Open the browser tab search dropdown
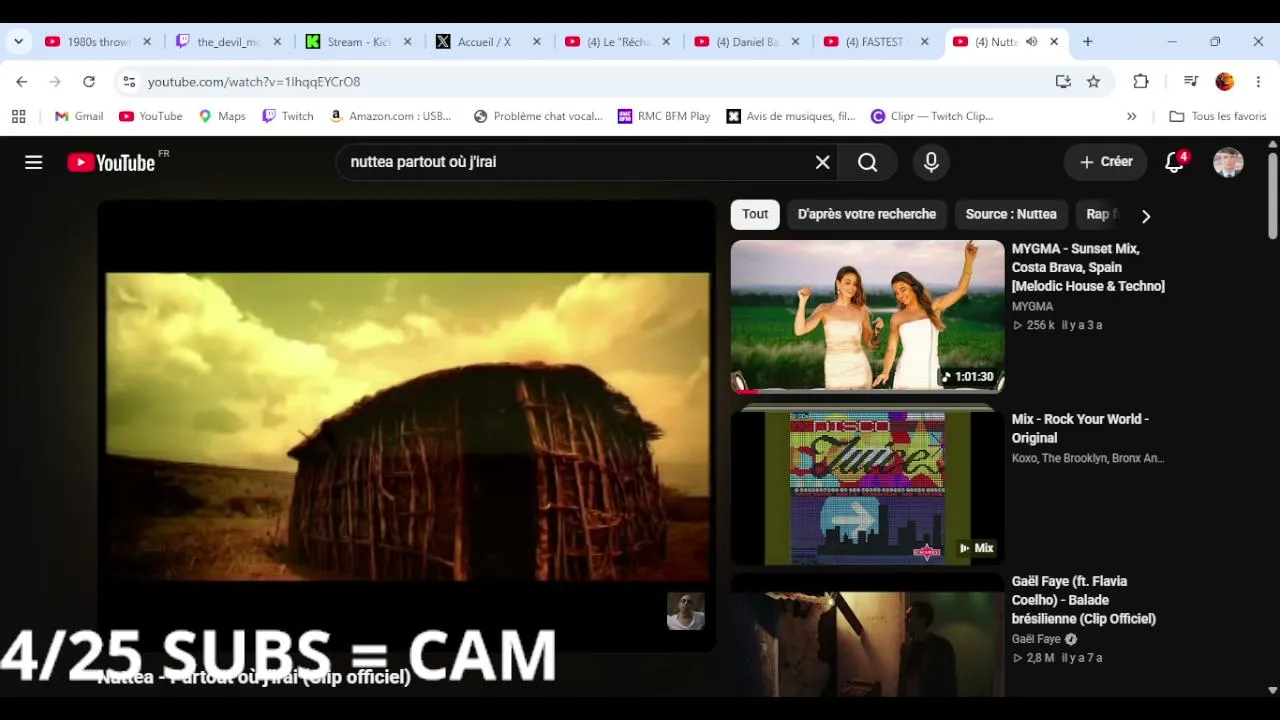The image size is (1280, 720). point(18,42)
